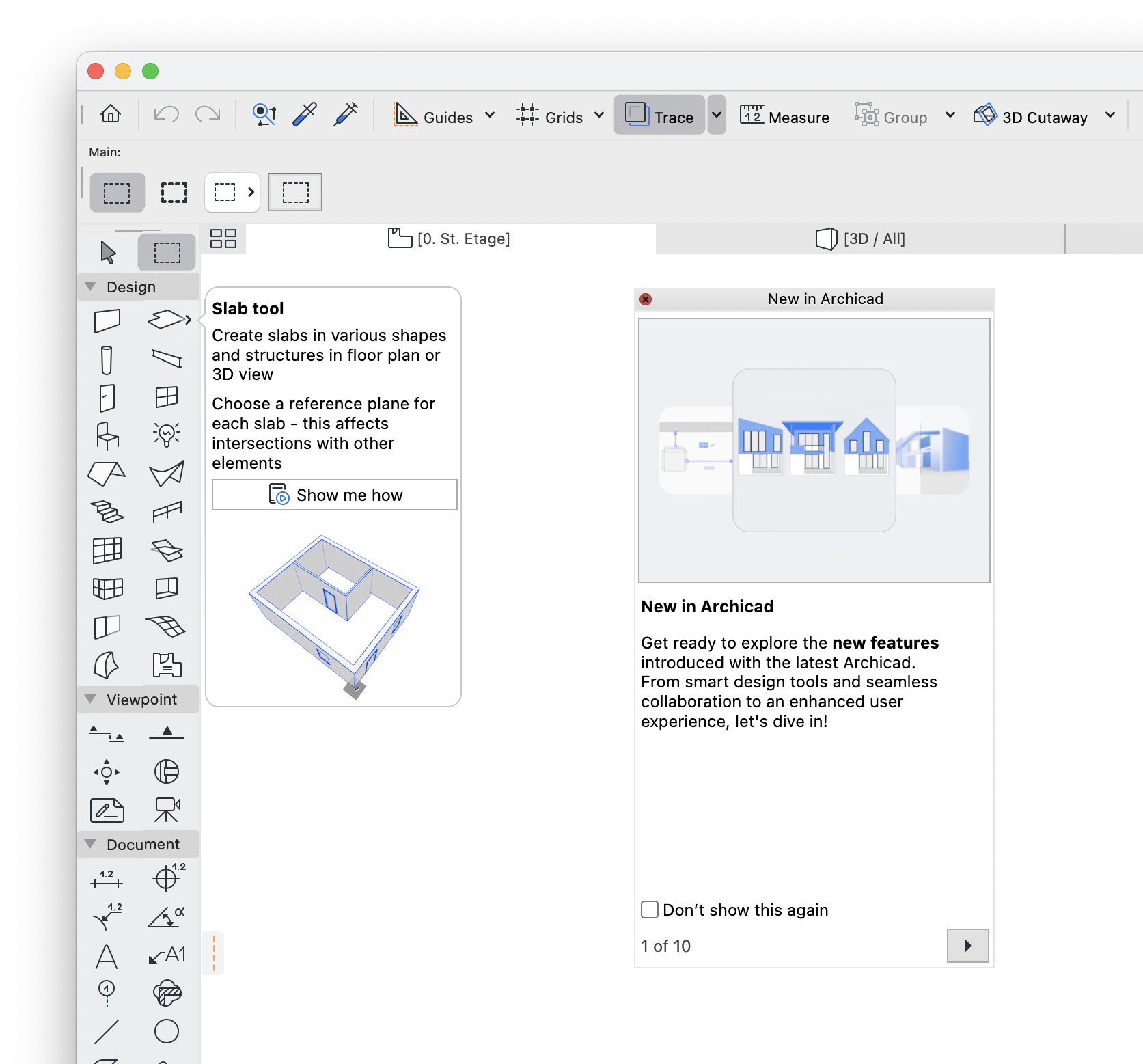
Task: Expand the 3D Cutaway options
Action: [x=1110, y=115]
